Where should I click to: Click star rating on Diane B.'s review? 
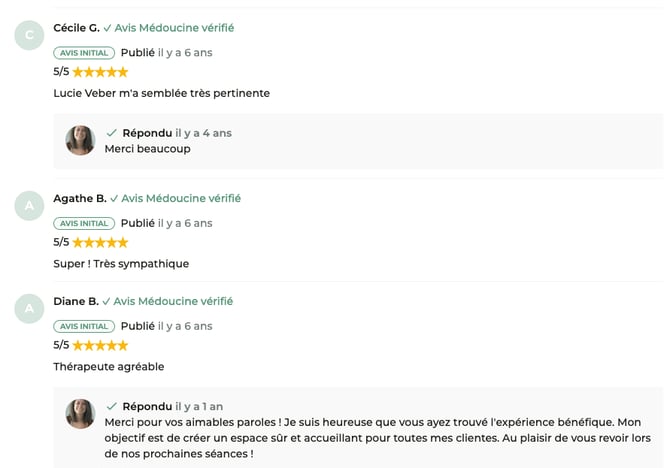point(100,345)
